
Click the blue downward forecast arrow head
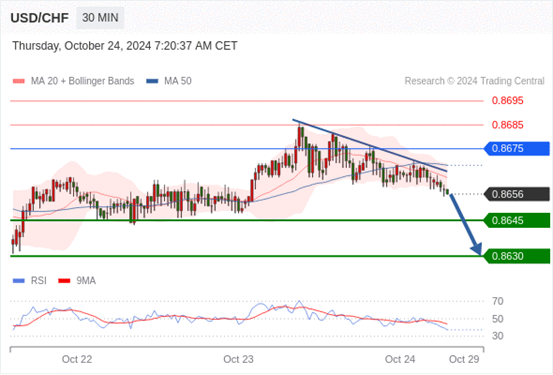coord(477,249)
